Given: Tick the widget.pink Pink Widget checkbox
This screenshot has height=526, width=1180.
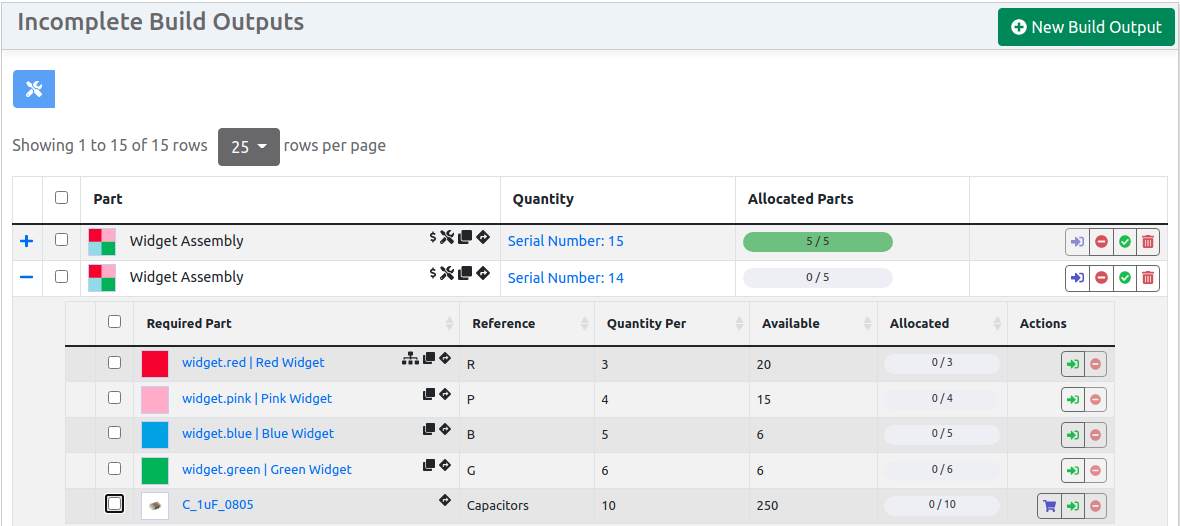Looking at the screenshot, I should (115, 398).
